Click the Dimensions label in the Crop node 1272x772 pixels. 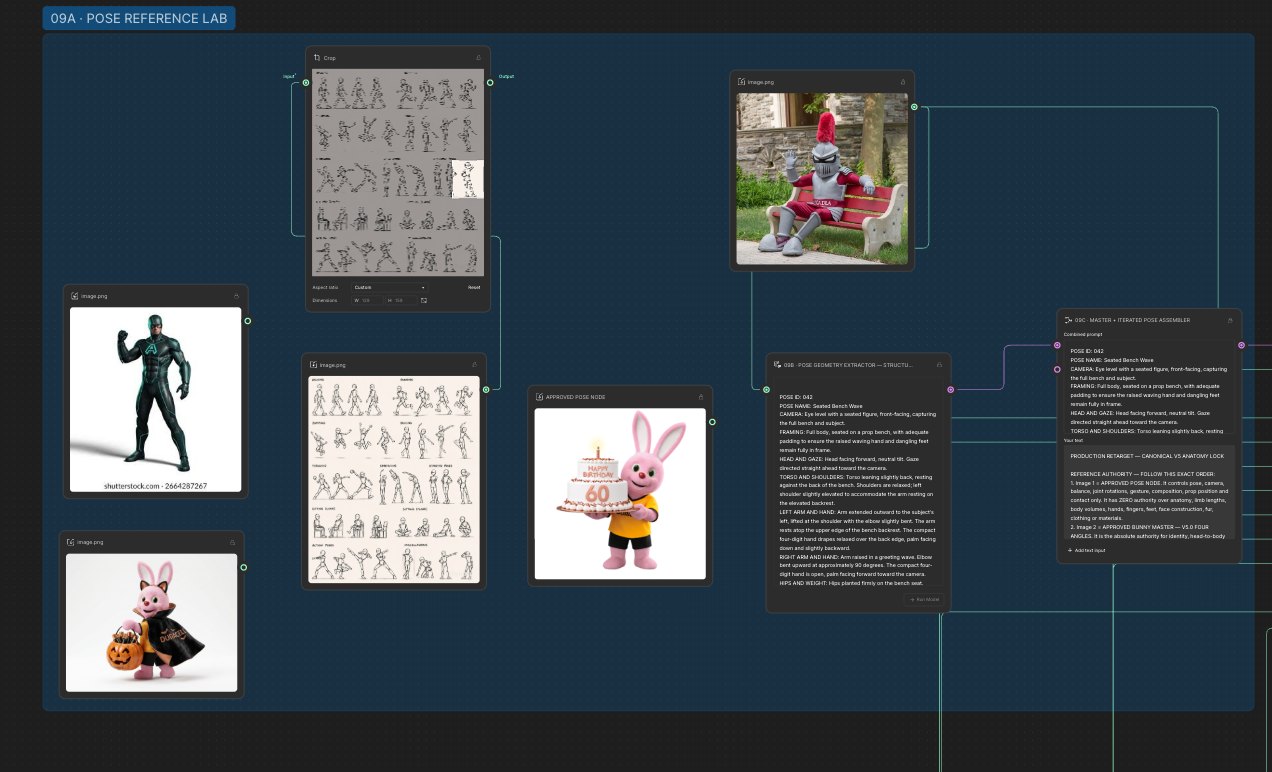324,300
